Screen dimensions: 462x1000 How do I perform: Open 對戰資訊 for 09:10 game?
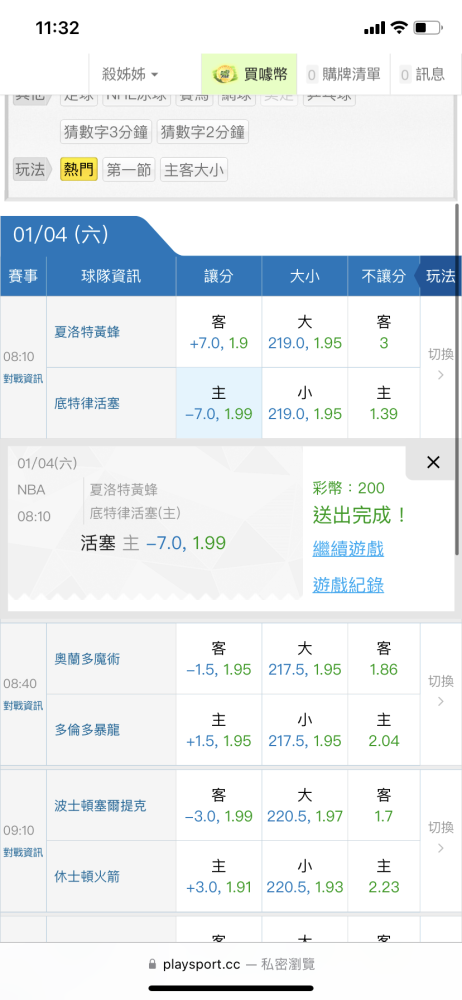tap(23, 852)
